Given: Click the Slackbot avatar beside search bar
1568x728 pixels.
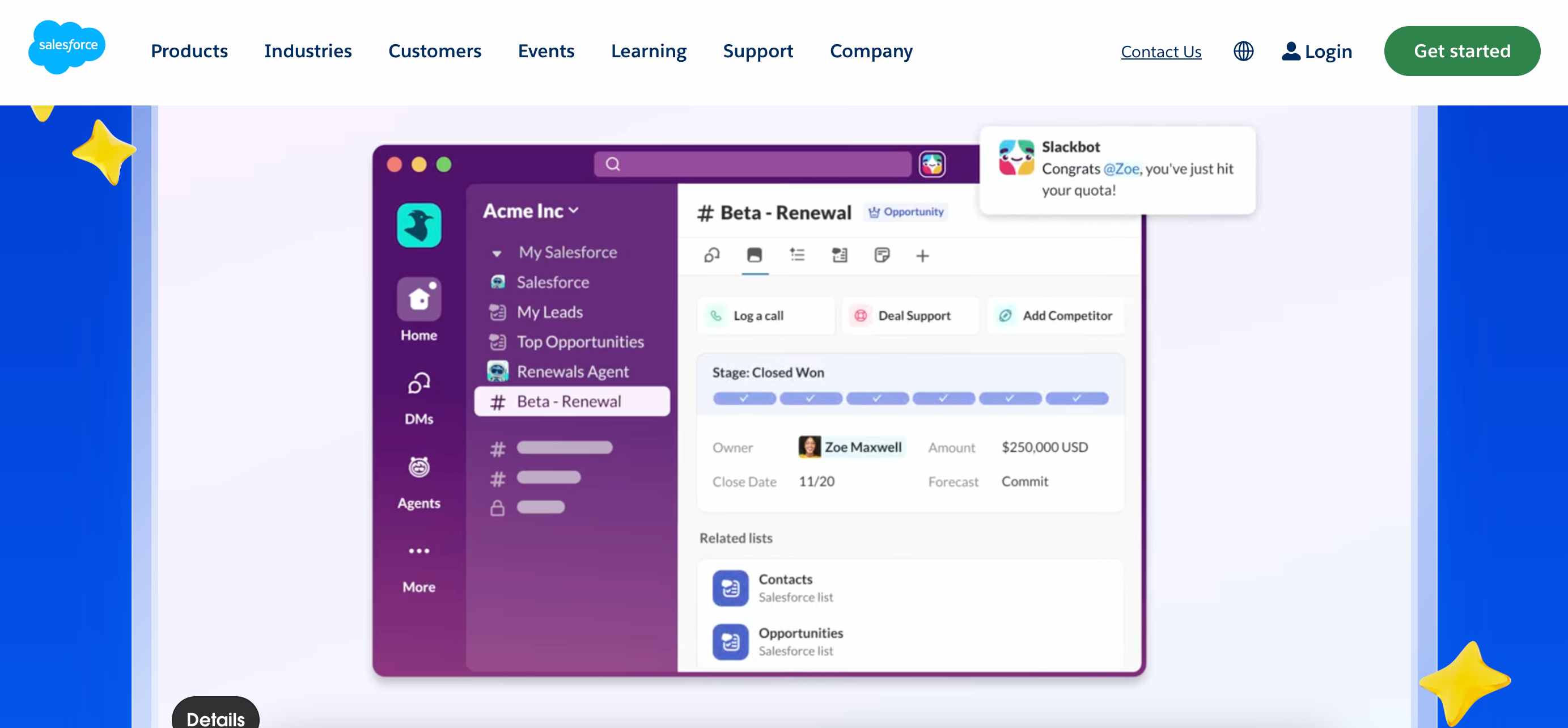Looking at the screenshot, I should click(931, 164).
